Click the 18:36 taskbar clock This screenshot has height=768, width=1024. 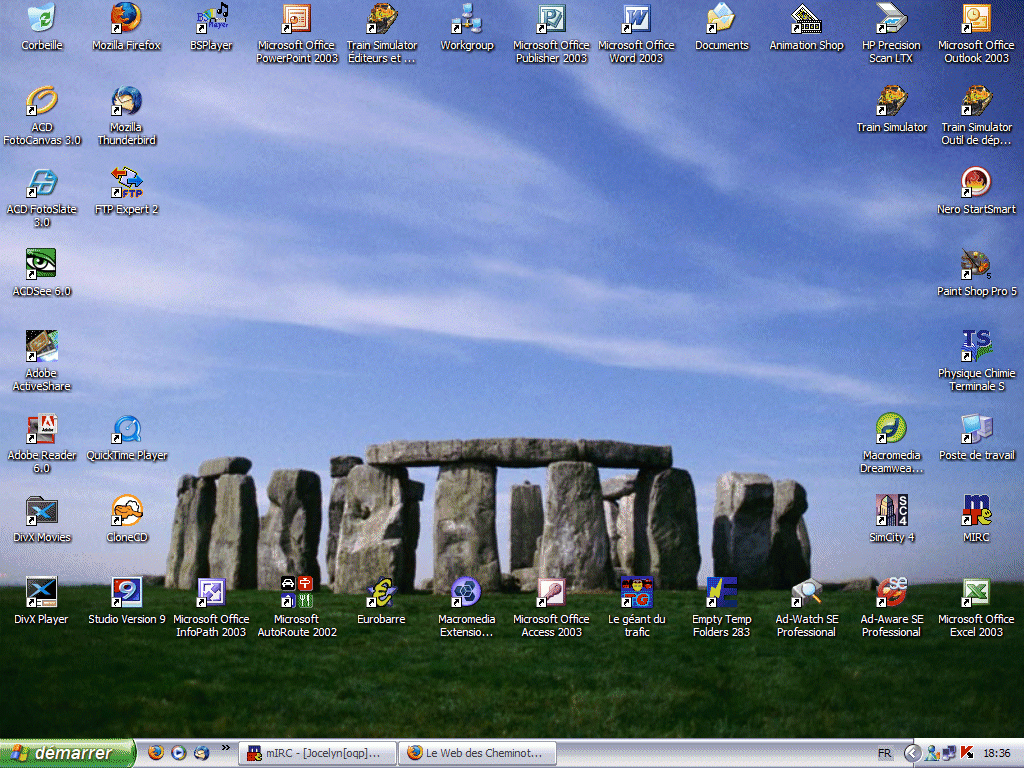click(x=997, y=754)
